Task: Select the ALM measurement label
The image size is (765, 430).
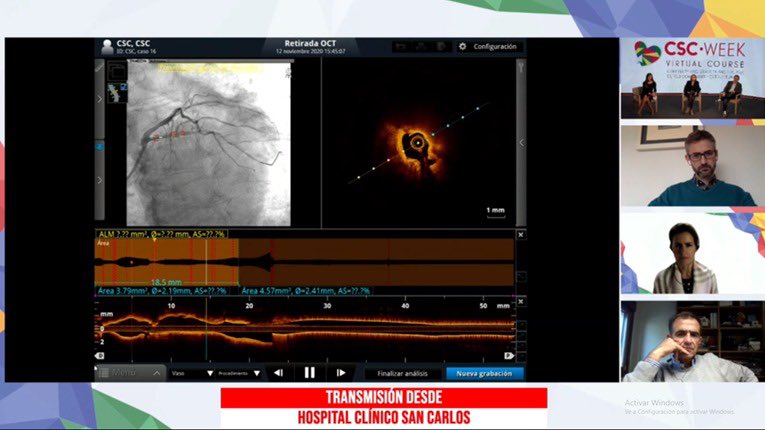Action: 161,234
